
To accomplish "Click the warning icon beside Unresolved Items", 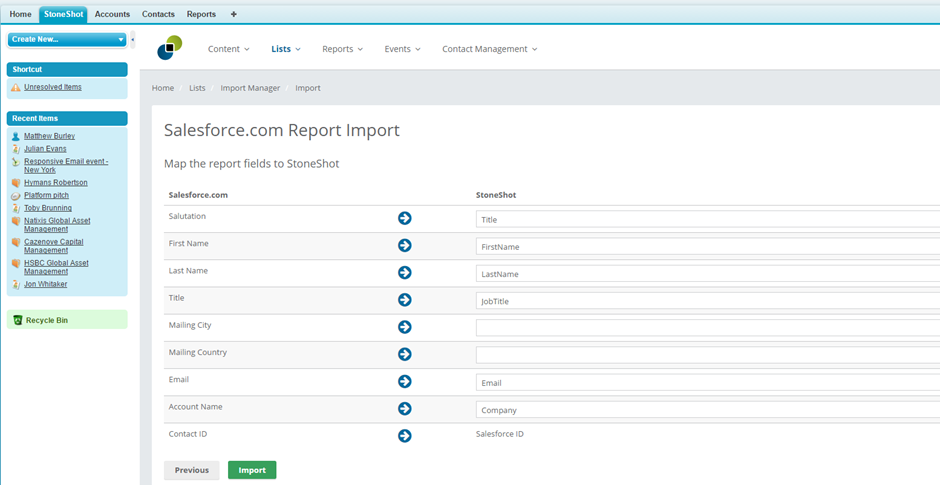I will click(x=16, y=88).
